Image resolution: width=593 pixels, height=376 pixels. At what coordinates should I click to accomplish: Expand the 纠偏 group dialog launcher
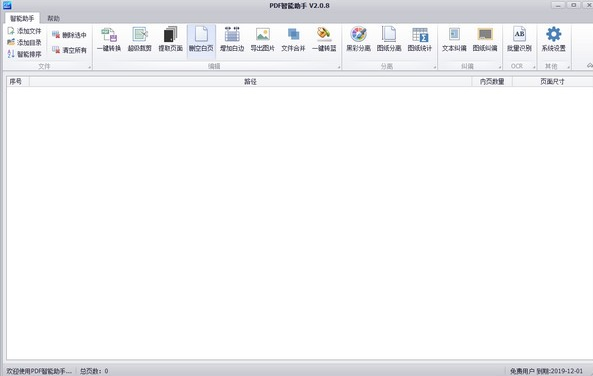pos(500,67)
